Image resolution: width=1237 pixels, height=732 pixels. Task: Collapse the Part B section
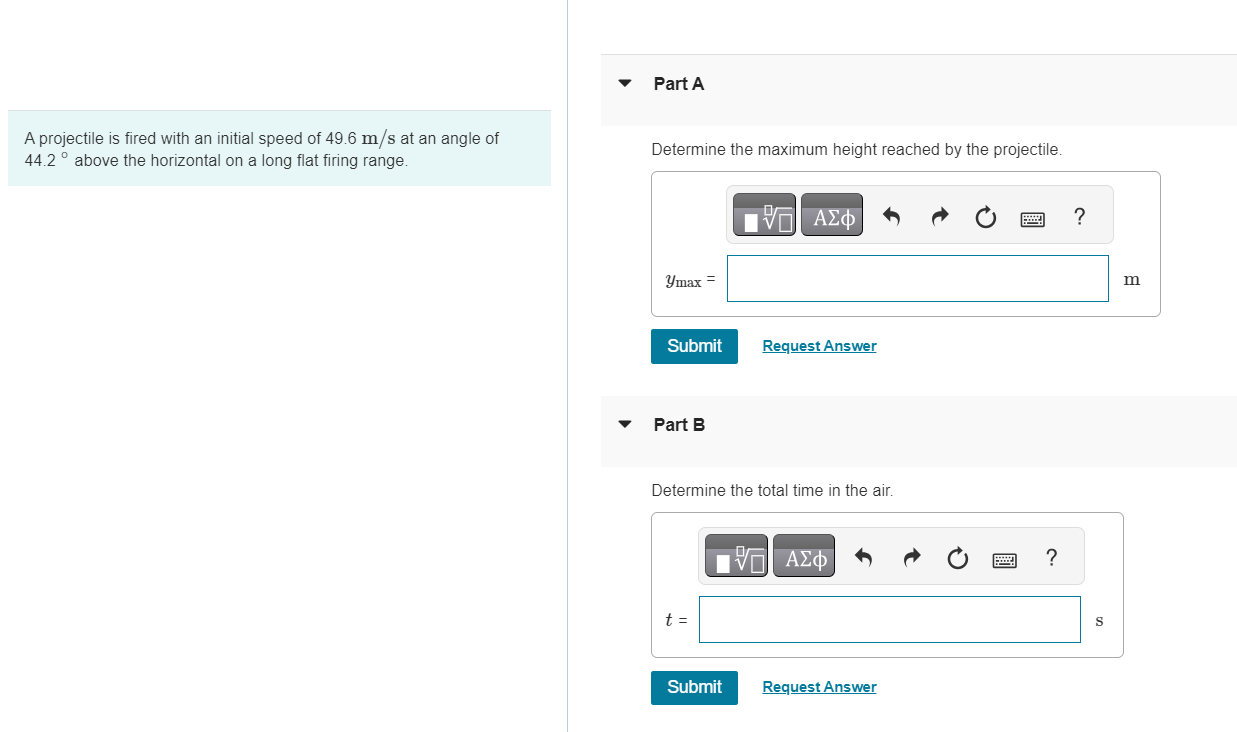click(x=624, y=424)
